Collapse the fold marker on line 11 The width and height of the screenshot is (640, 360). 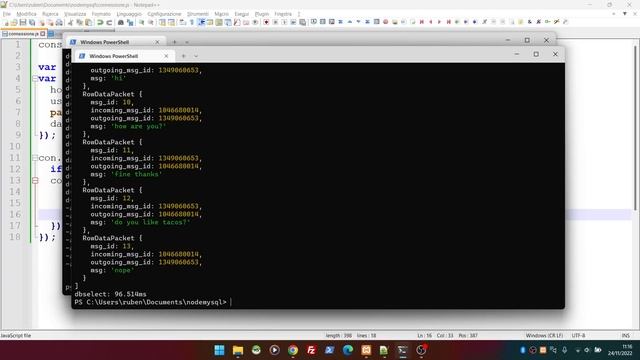coord(35,158)
